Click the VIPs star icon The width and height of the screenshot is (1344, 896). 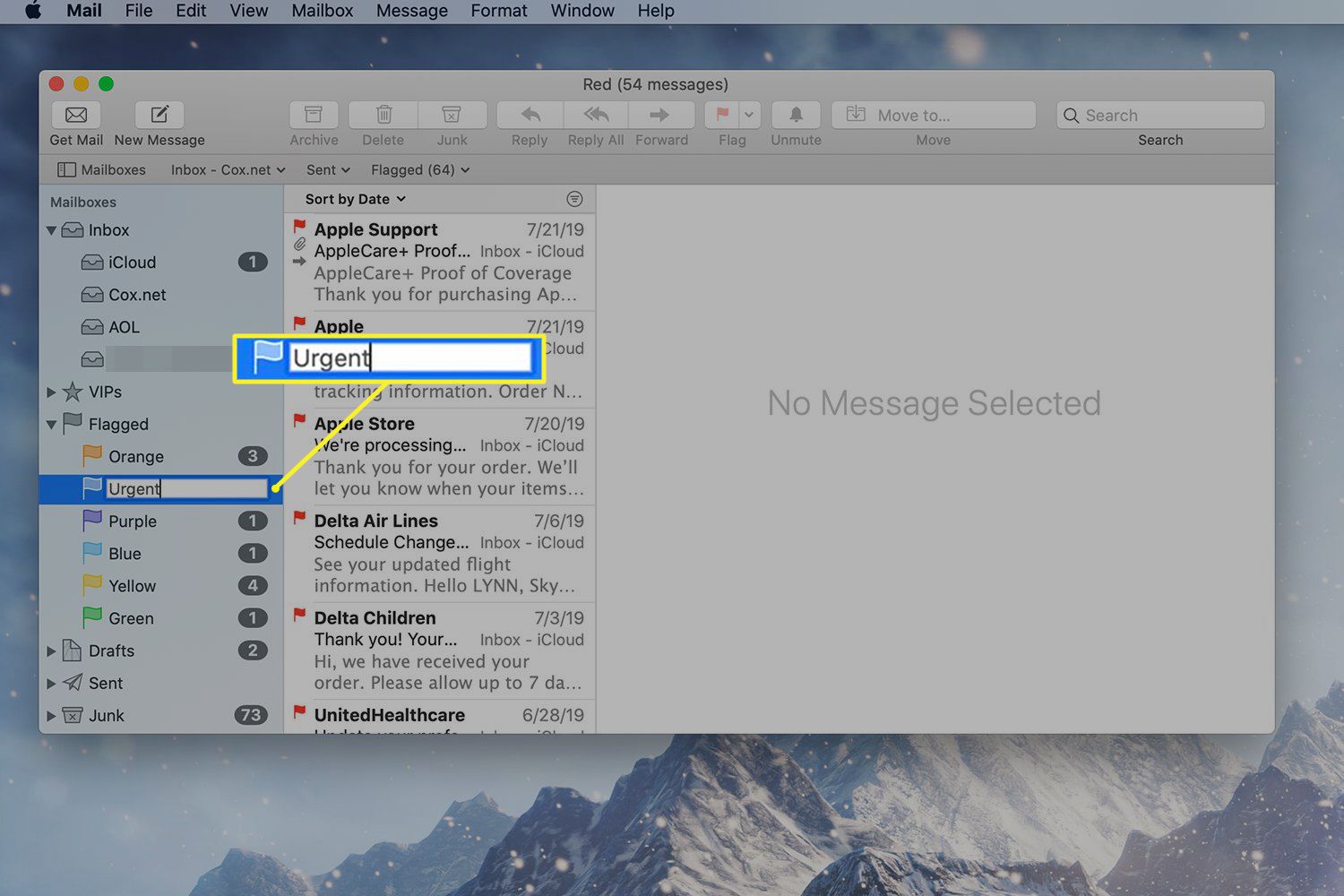[73, 392]
